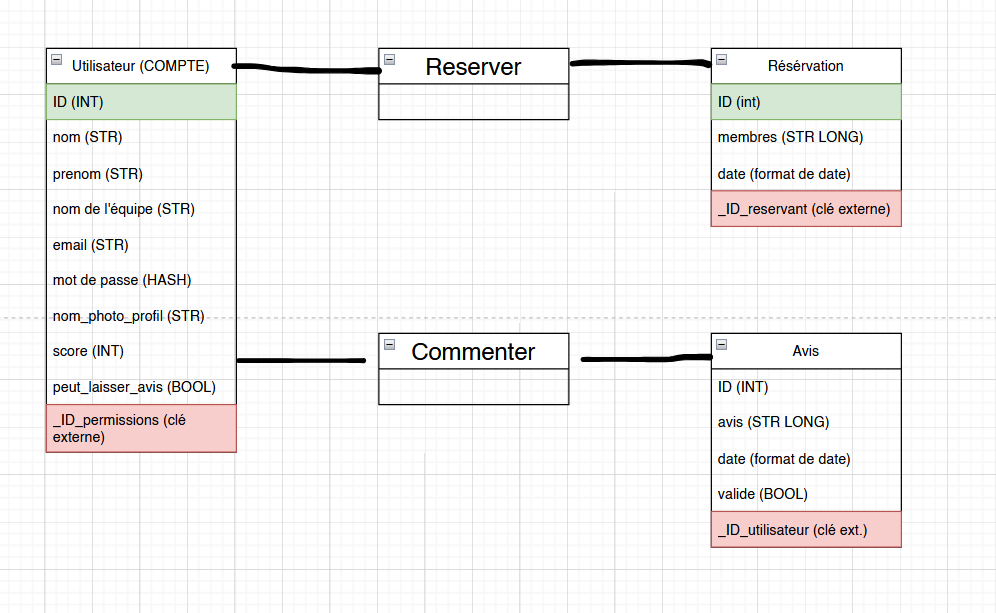Click the Commenter table title
The height and width of the screenshot is (613, 996).
click(473, 352)
